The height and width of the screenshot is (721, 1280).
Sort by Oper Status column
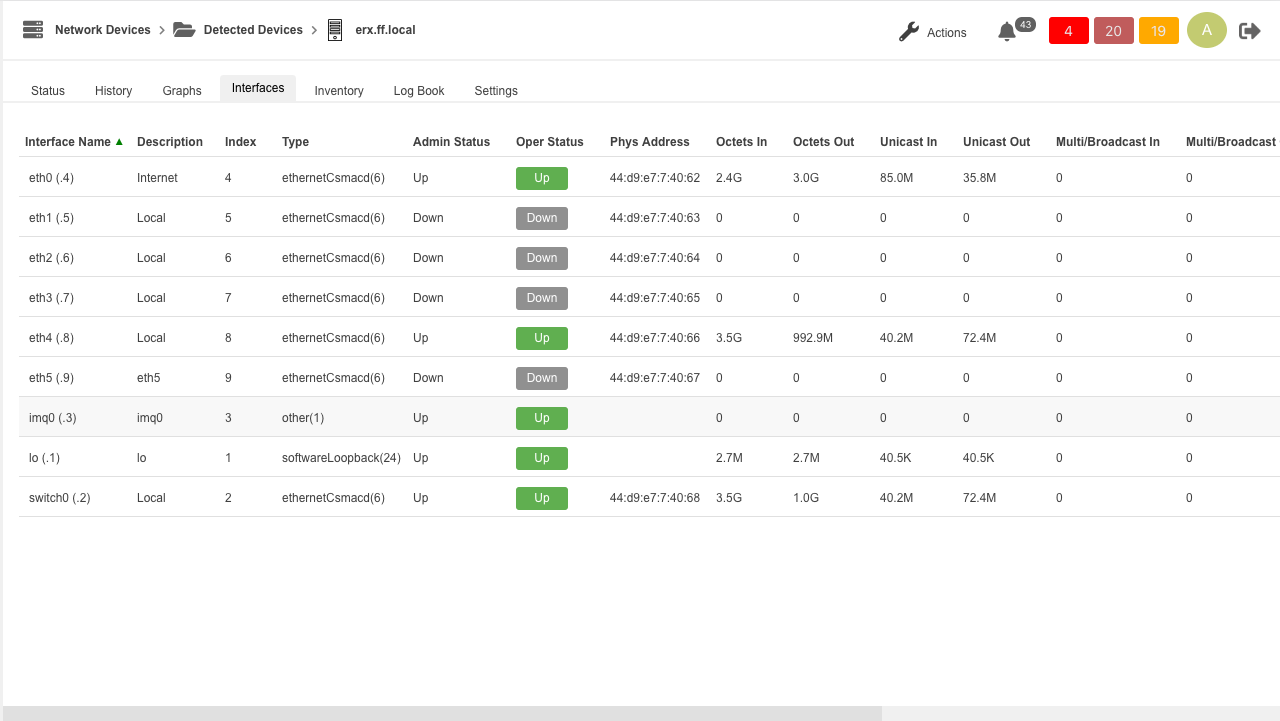coord(550,142)
